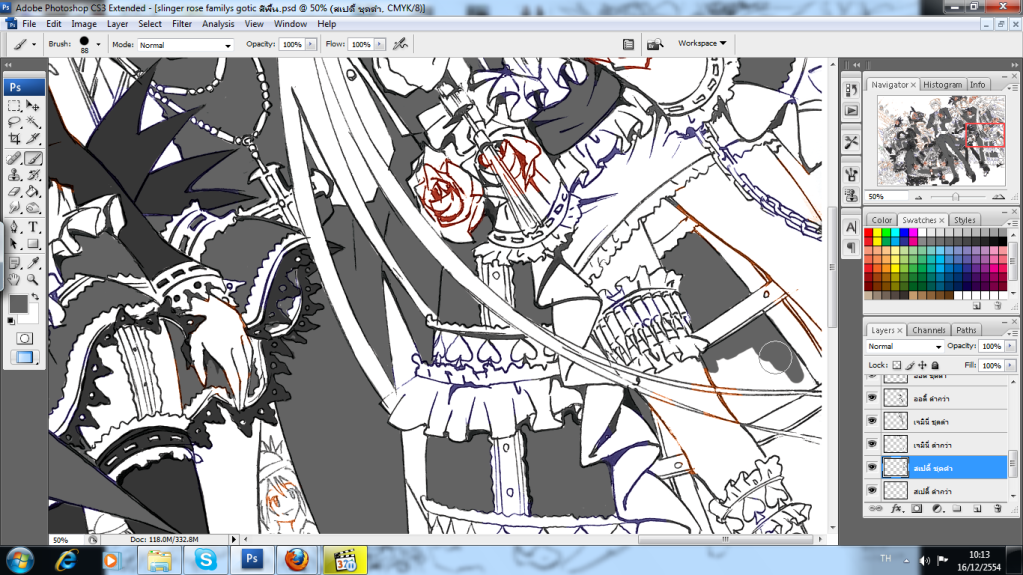Toggle Quick Mask mode
Image resolution: width=1023 pixels, height=575 pixels.
(x=24, y=339)
